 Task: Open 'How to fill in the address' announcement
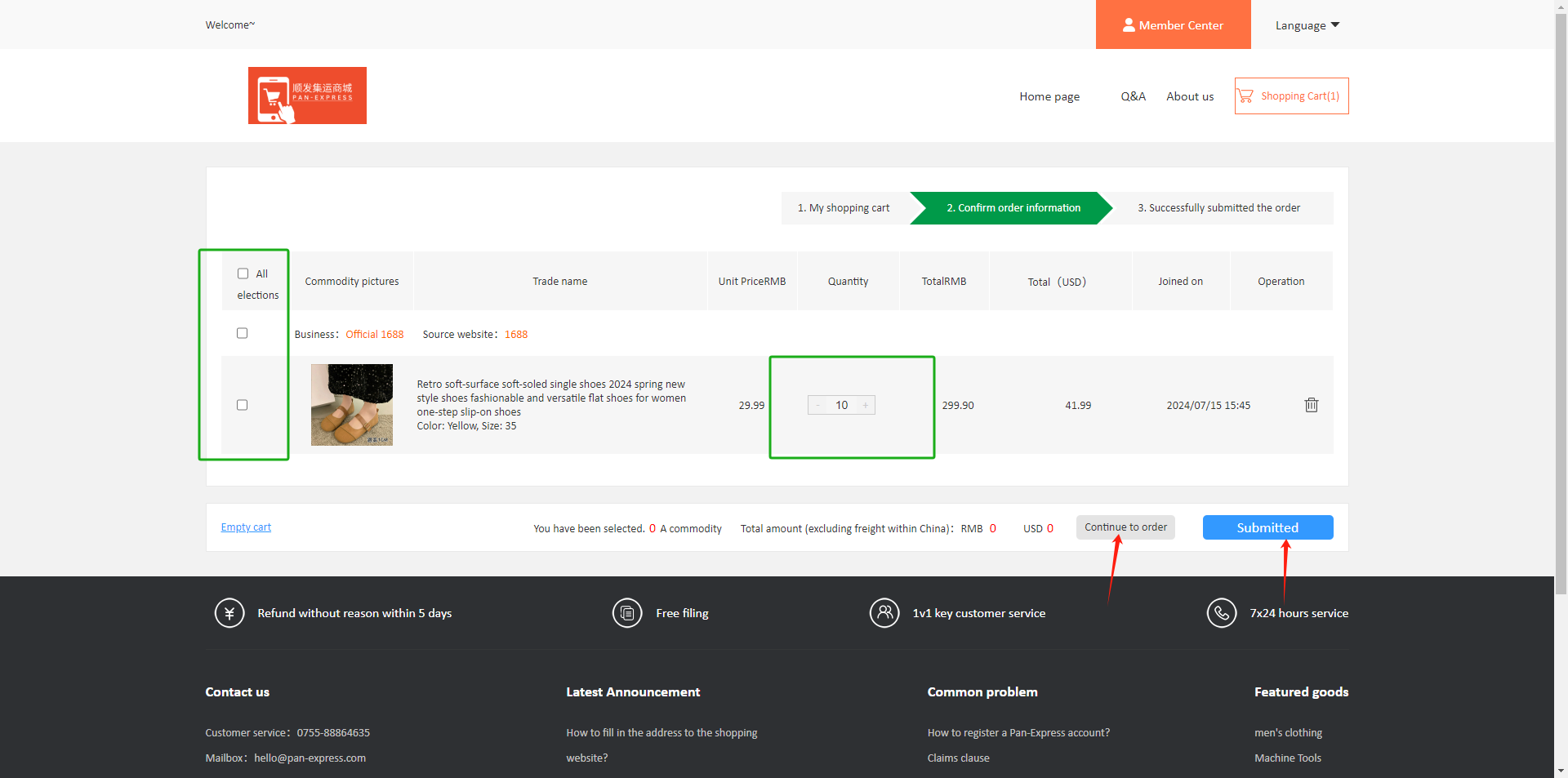point(661,745)
